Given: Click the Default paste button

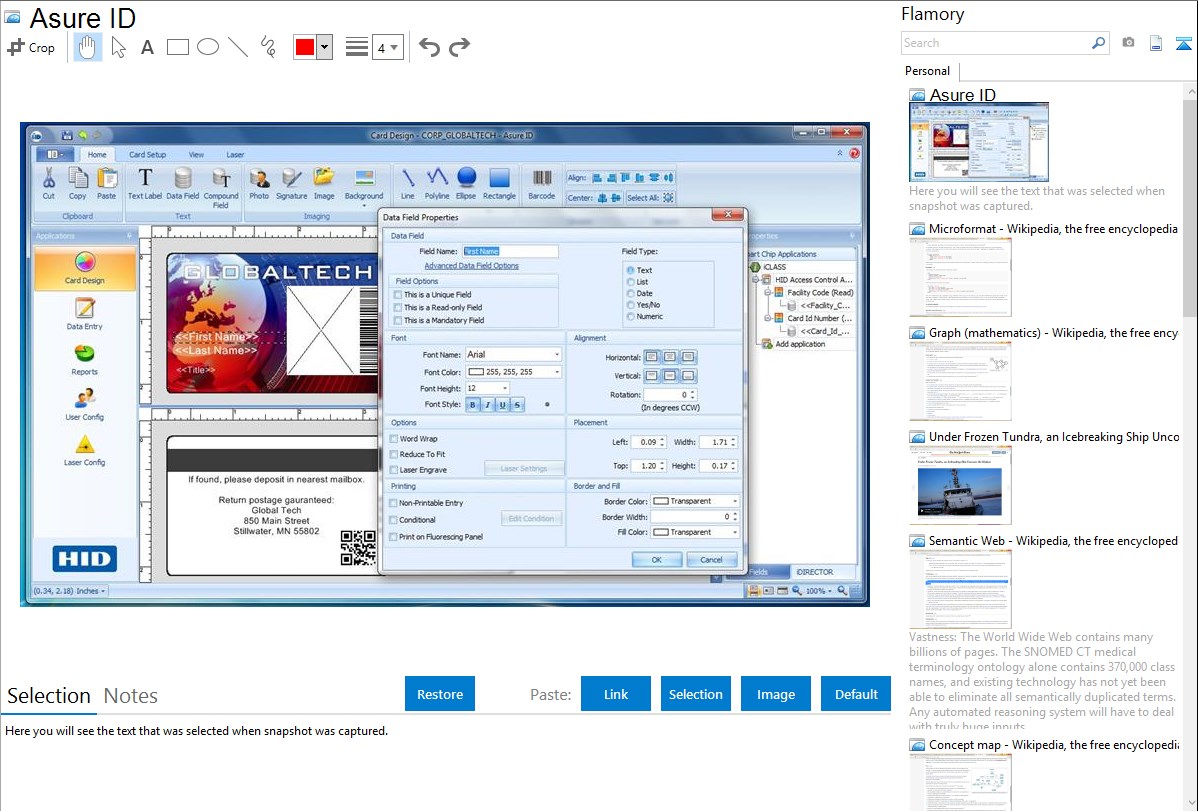Looking at the screenshot, I should (856, 694).
